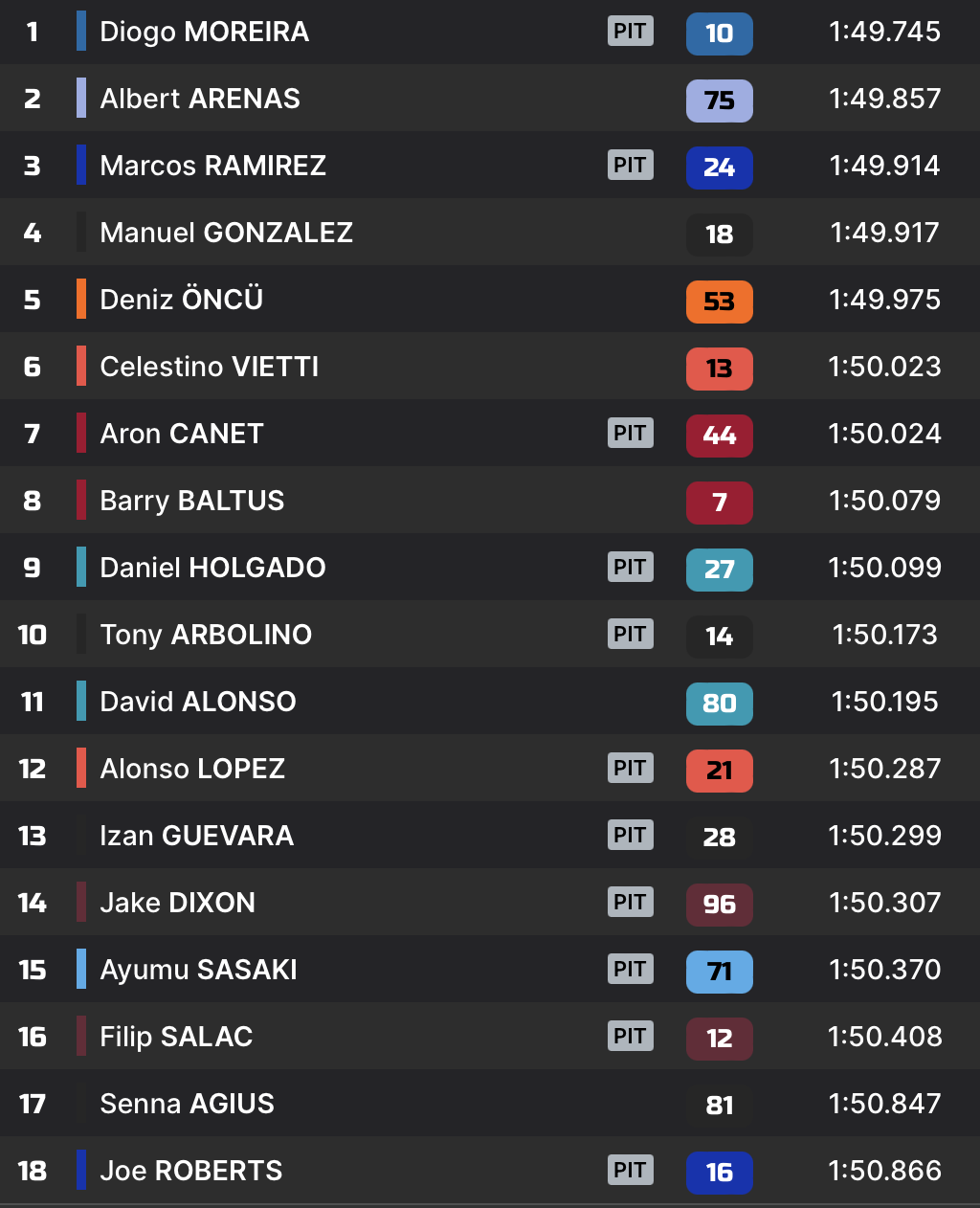Click the PIT badge beside Joe Roberts
The height and width of the screenshot is (1208, 980).
(x=630, y=1171)
